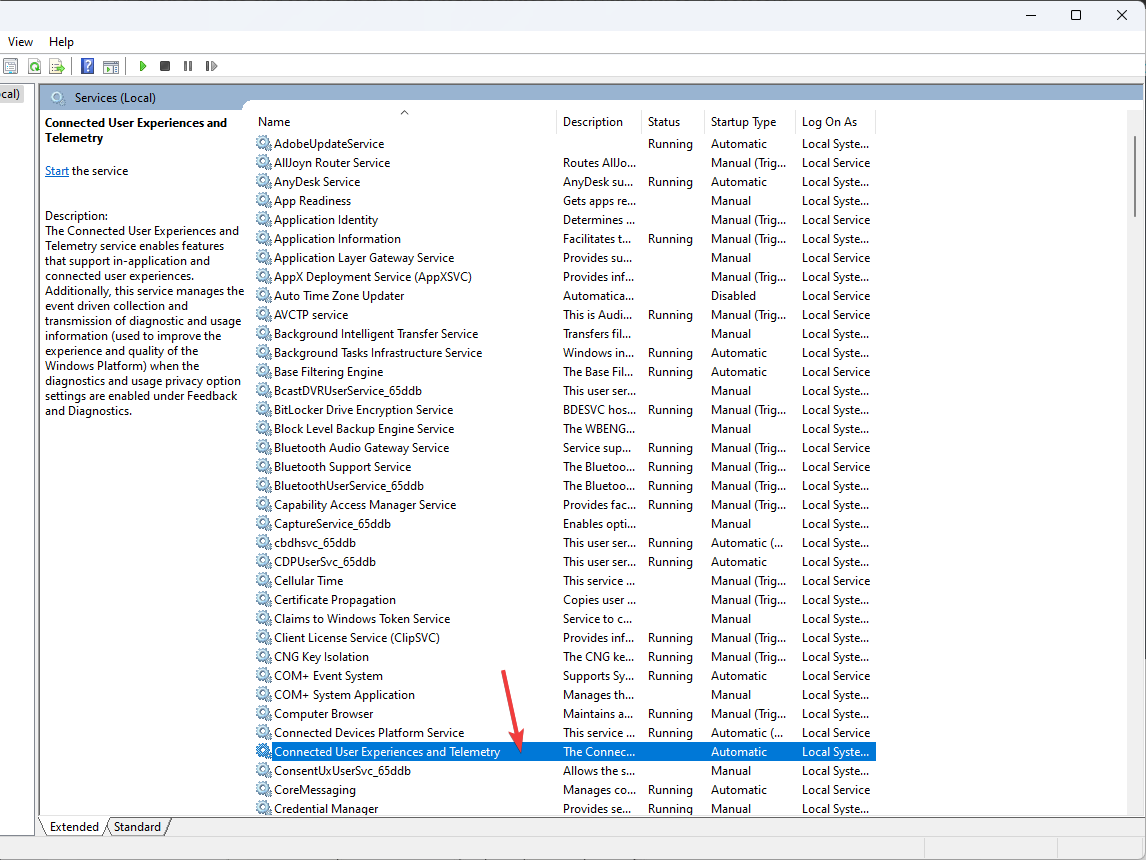Click the gear icon next to CoreMessaging
Image resolution: width=1146 pixels, height=860 pixels.
[264, 789]
